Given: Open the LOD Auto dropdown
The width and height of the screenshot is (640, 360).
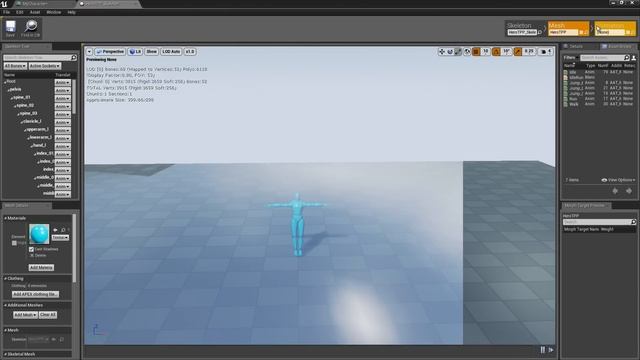Looking at the screenshot, I should coord(171,52).
